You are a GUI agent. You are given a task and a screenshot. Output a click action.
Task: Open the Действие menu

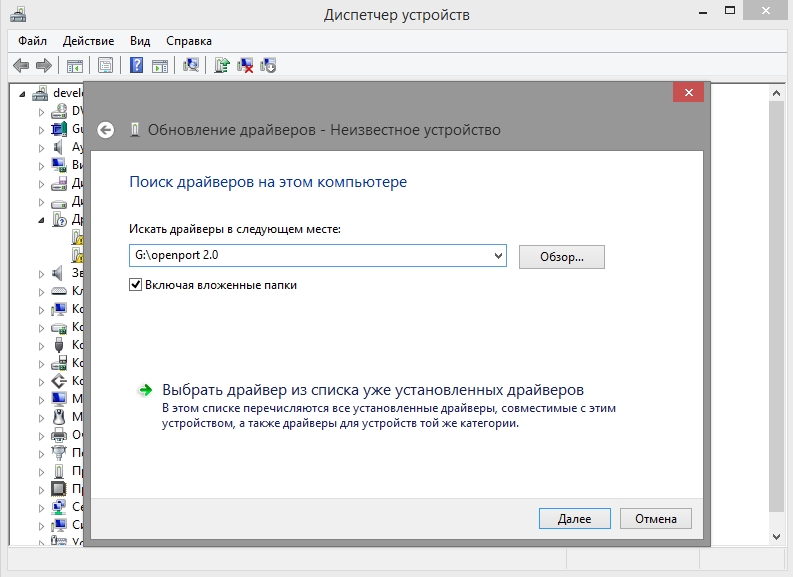point(89,41)
